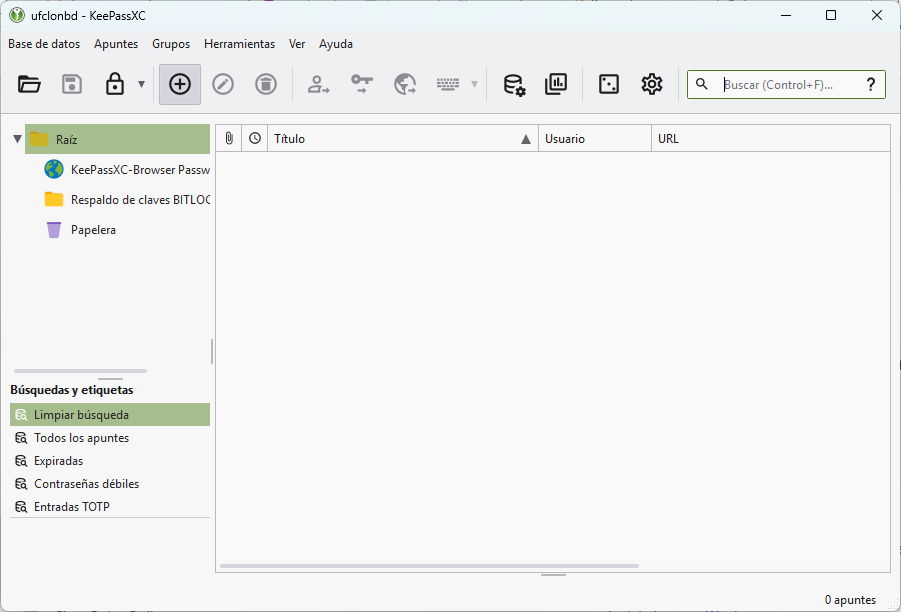Image resolution: width=901 pixels, height=612 pixels.
Task: Show Entradas TOTP search
Action: point(110,507)
